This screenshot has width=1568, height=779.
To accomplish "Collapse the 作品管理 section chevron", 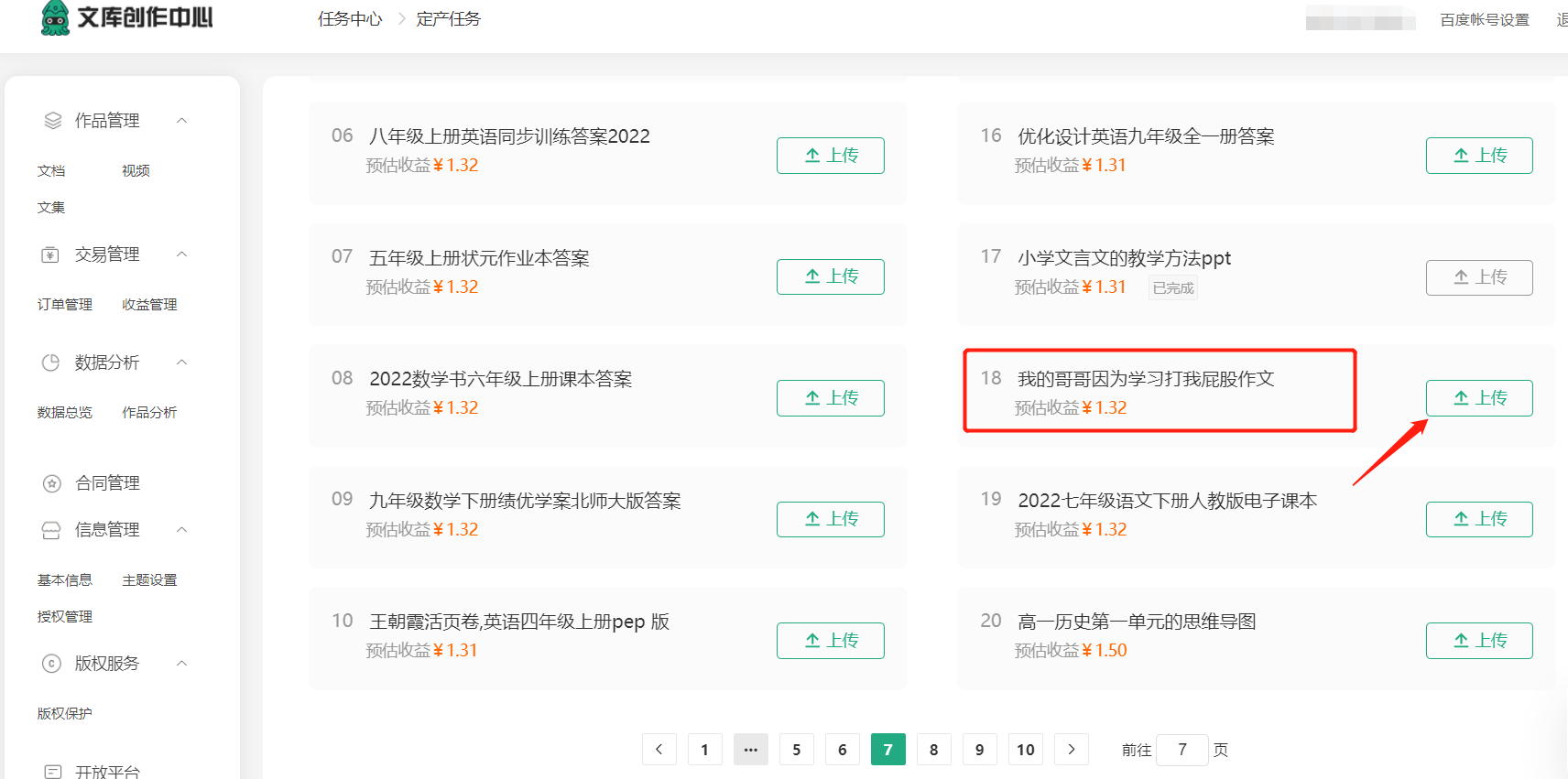I will point(181,120).
